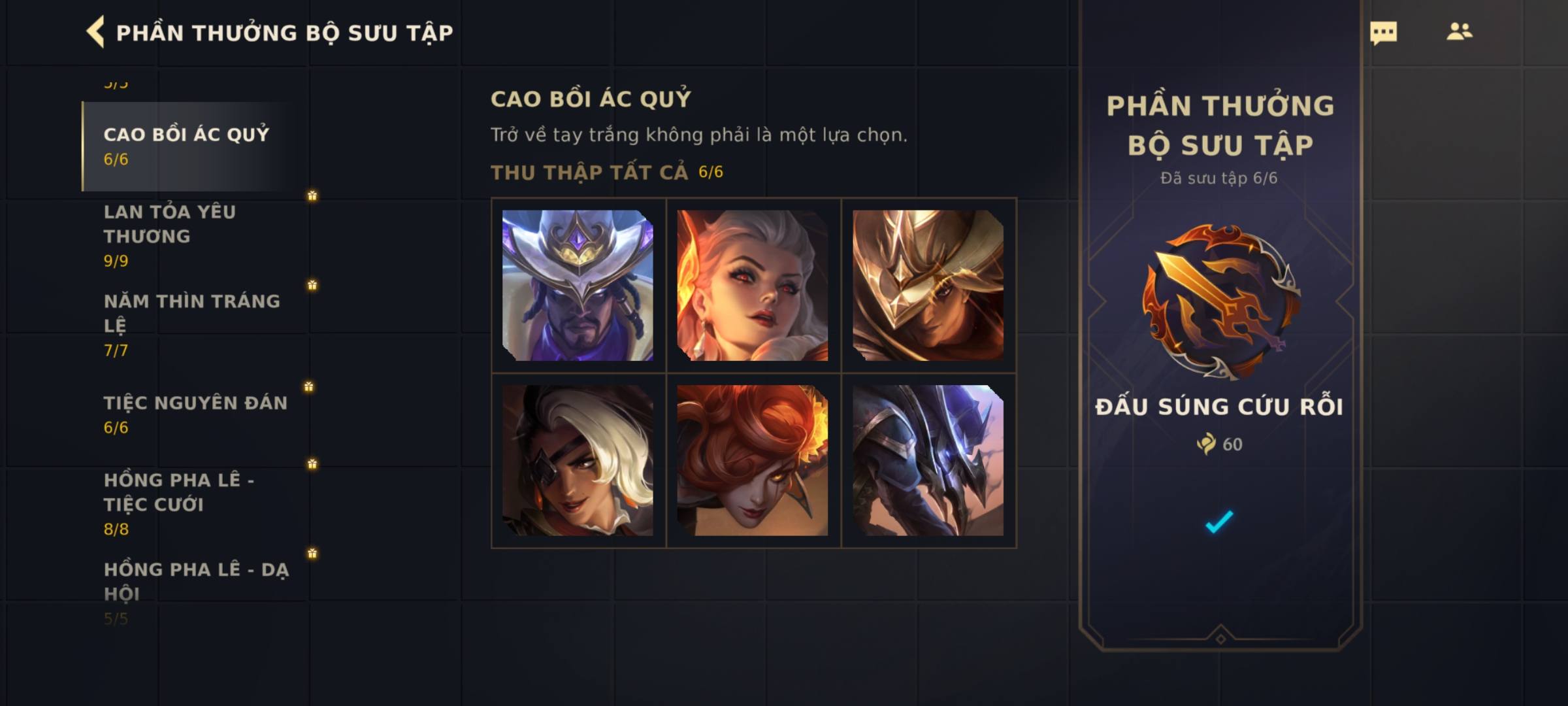Click the gift icon beside Tiệc Nguyên Đán

pos(309,387)
